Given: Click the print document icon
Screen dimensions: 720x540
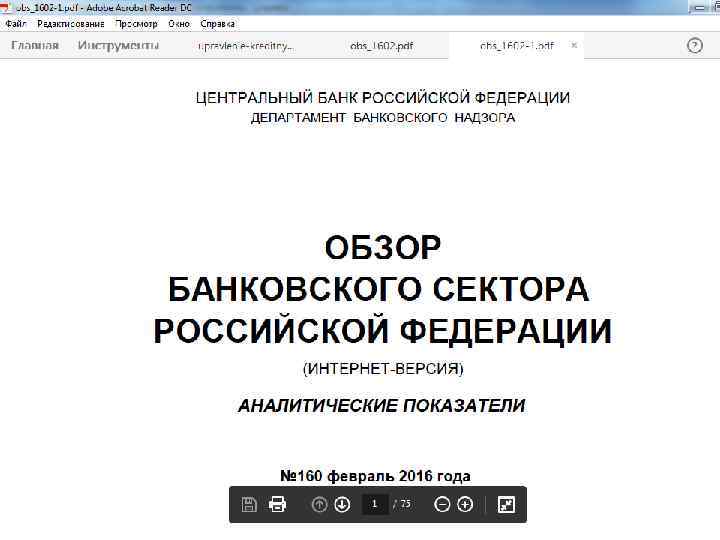Looking at the screenshot, I should (277, 504).
